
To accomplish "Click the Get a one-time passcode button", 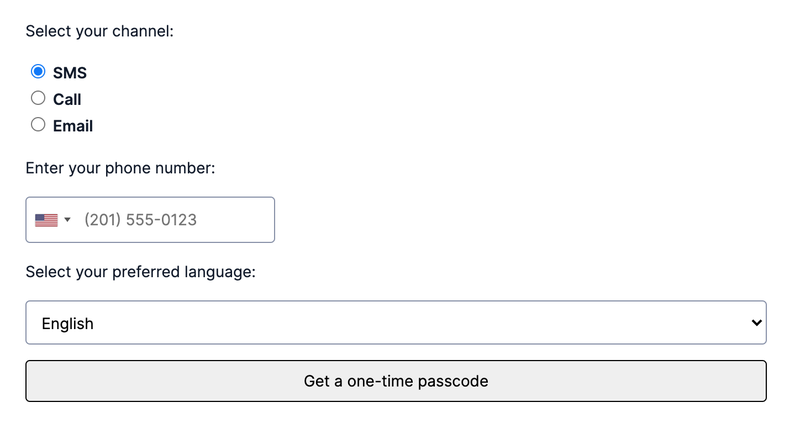I will pos(396,381).
